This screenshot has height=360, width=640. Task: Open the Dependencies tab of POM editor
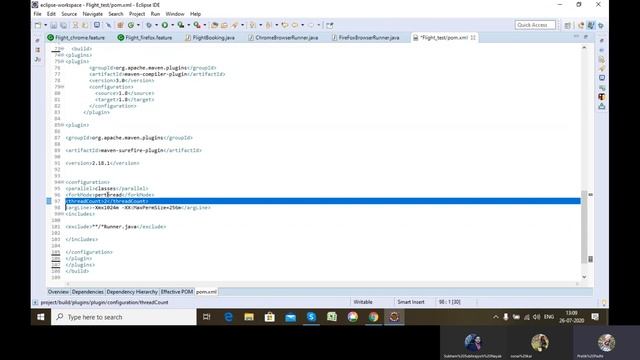click(88, 292)
